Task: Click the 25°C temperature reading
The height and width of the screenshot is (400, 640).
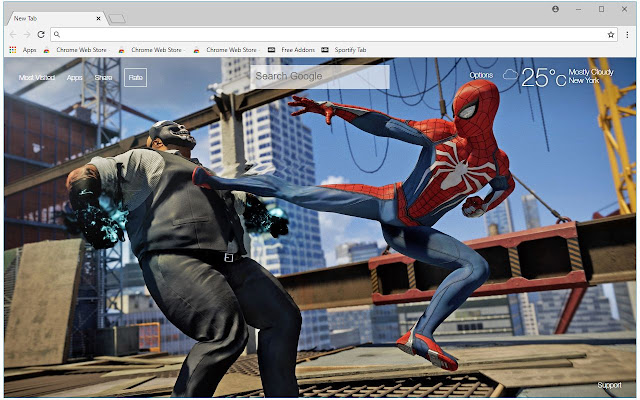Action: click(x=544, y=77)
